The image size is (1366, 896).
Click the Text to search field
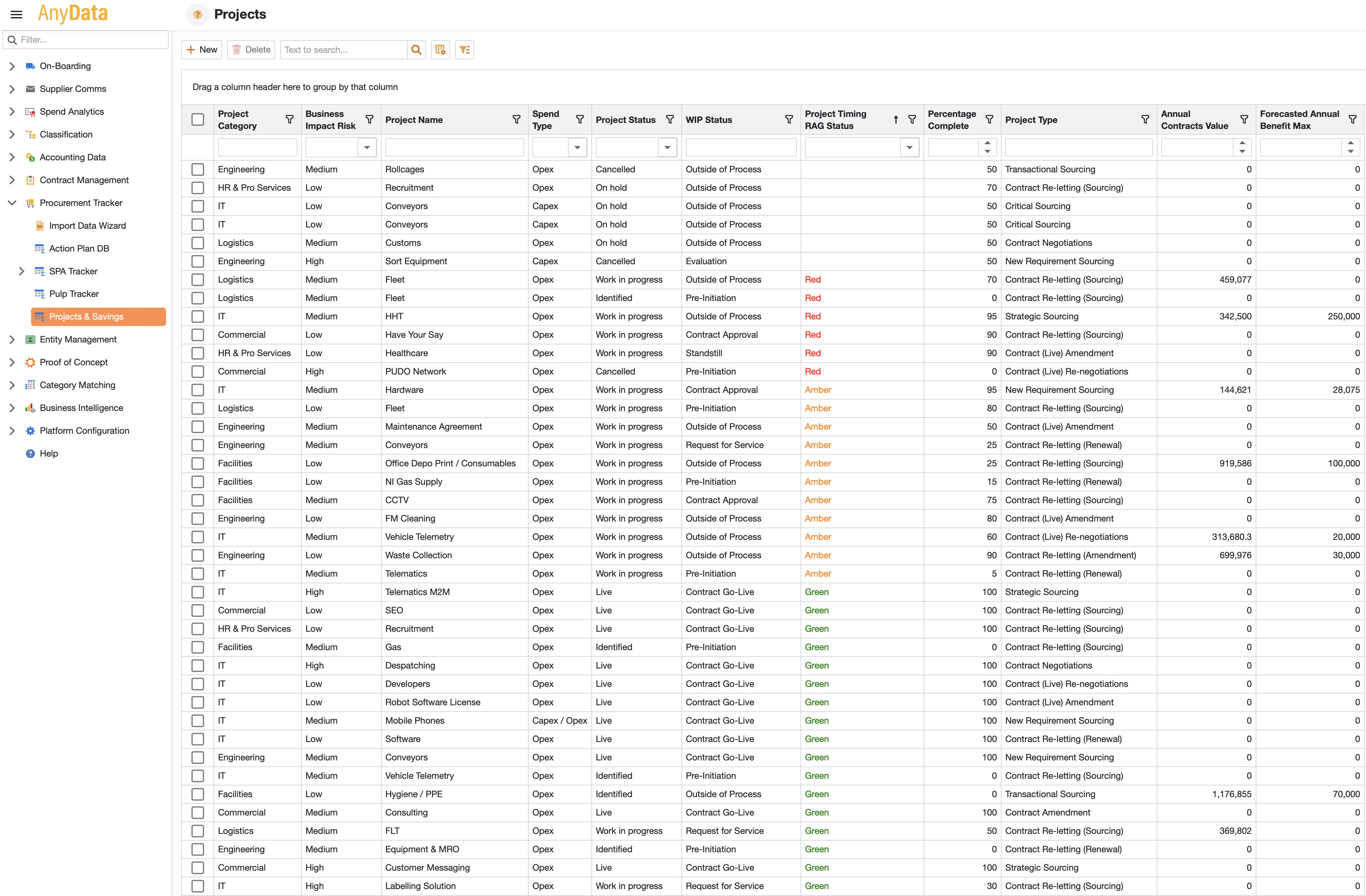click(343, 50)
